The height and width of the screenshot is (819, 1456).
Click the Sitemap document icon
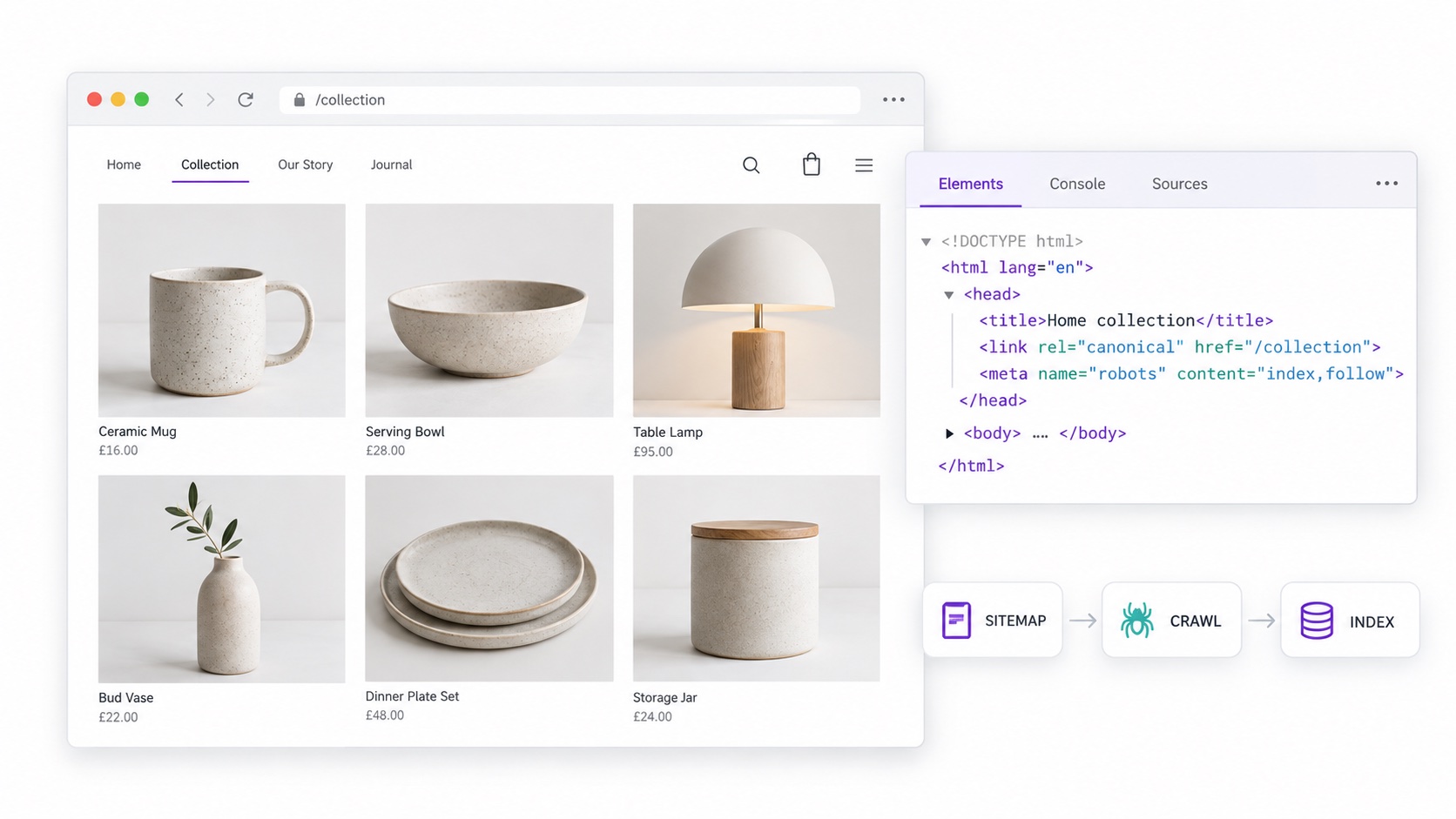coord(956,621)
